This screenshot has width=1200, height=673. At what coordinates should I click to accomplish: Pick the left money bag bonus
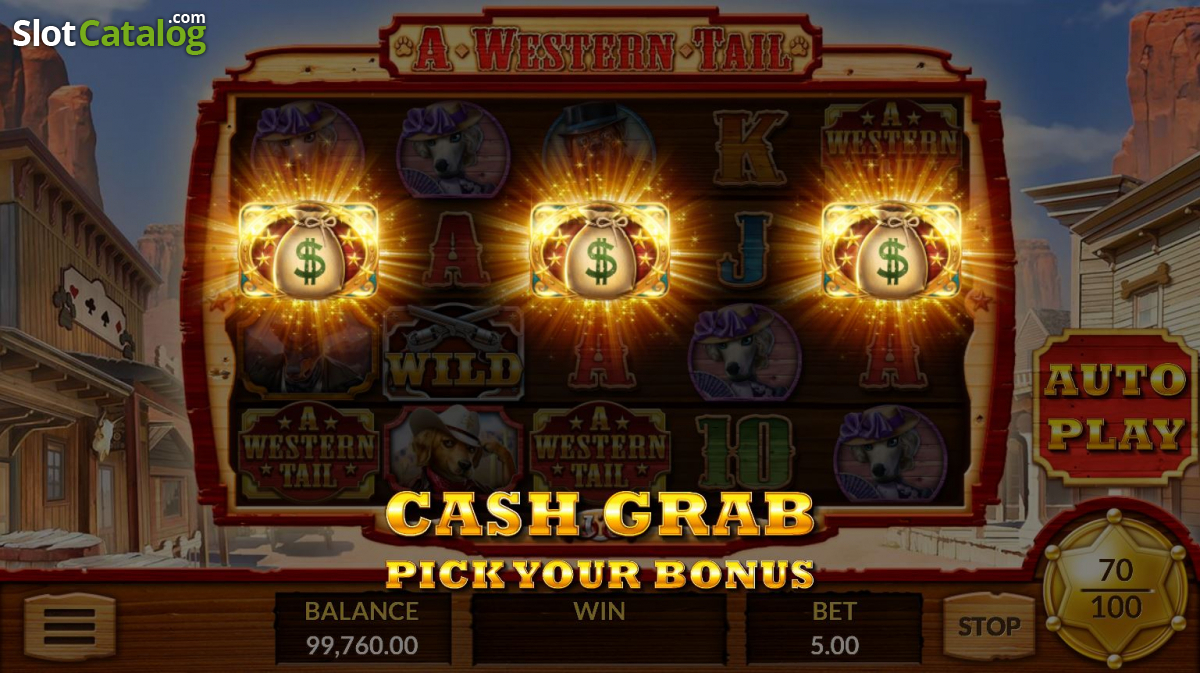(309, 252)
